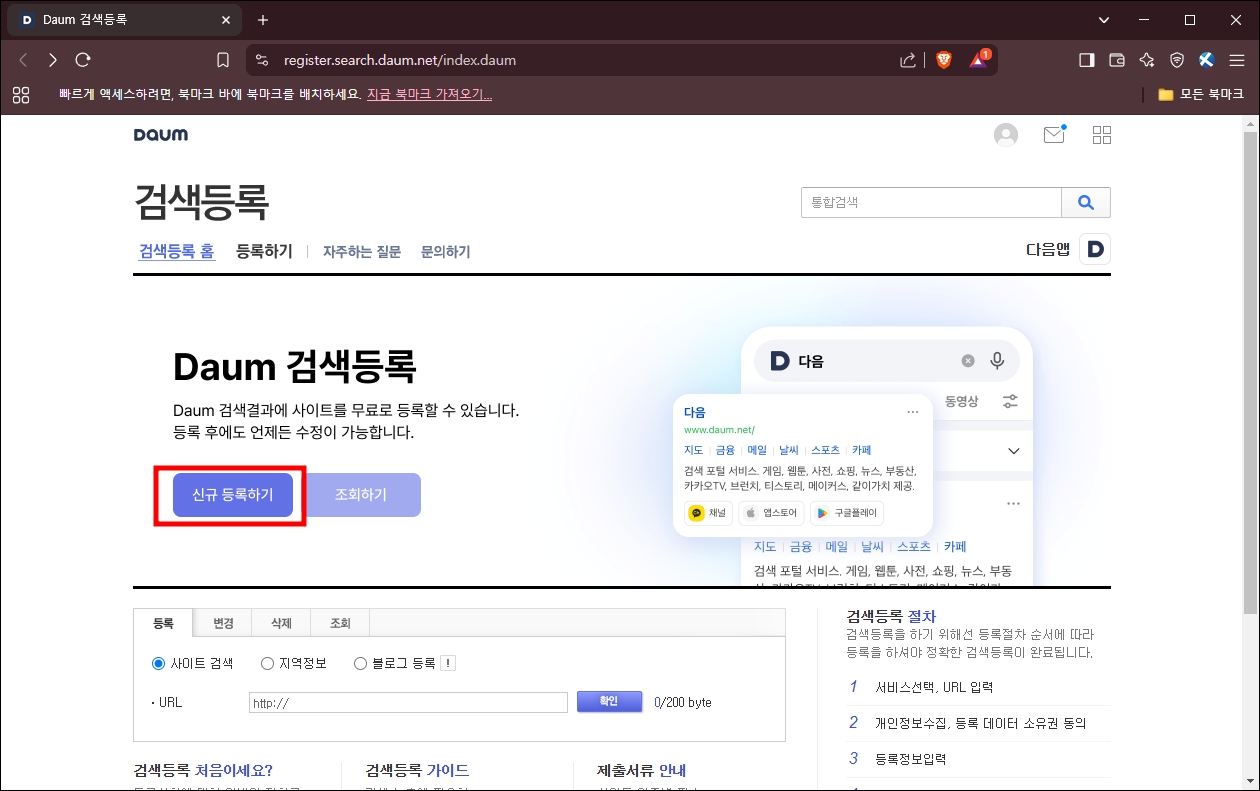This screenshot has height=791, width=1260.
Task: Click the 다음앱 text link
Action: click(1048, 250)
